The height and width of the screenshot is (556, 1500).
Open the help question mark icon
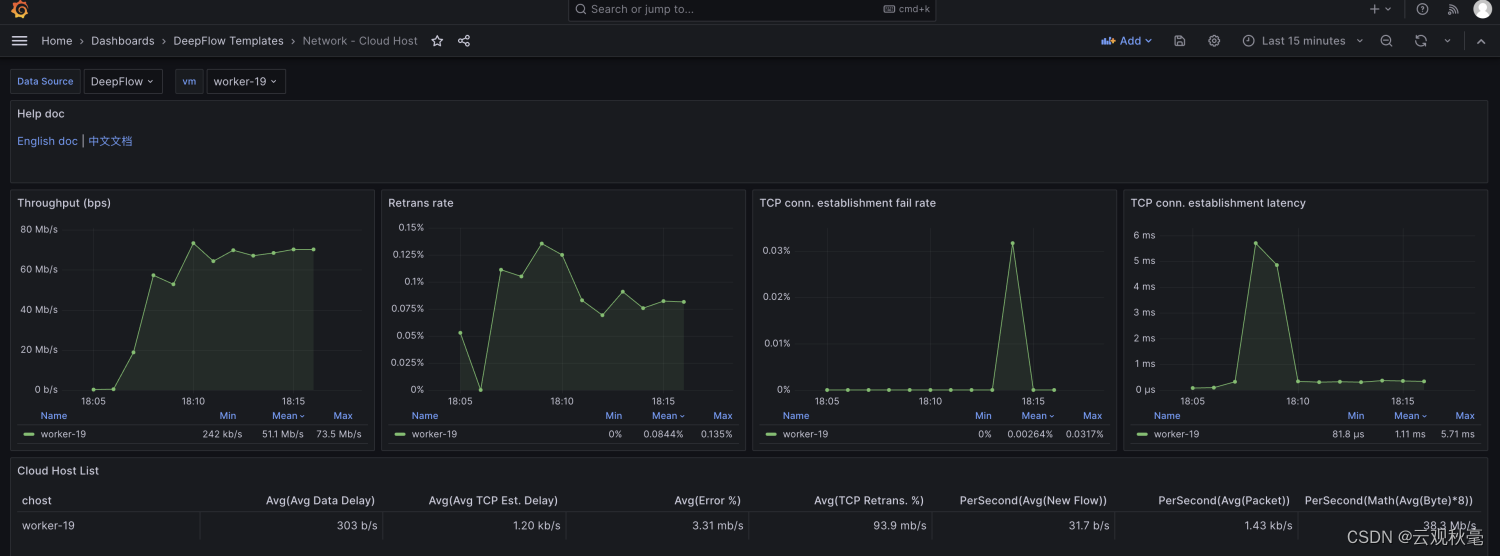click(1423, 9)
